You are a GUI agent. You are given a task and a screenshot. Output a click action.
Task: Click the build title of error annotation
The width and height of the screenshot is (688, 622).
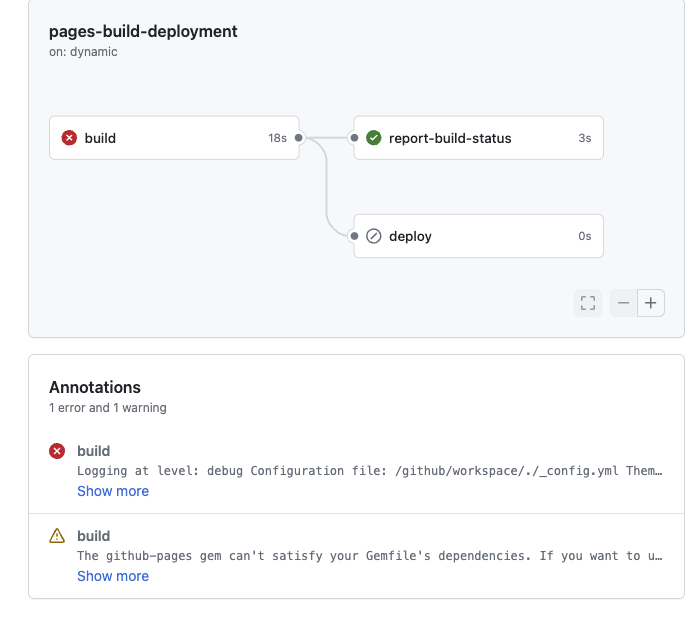(x=93, y=451)
